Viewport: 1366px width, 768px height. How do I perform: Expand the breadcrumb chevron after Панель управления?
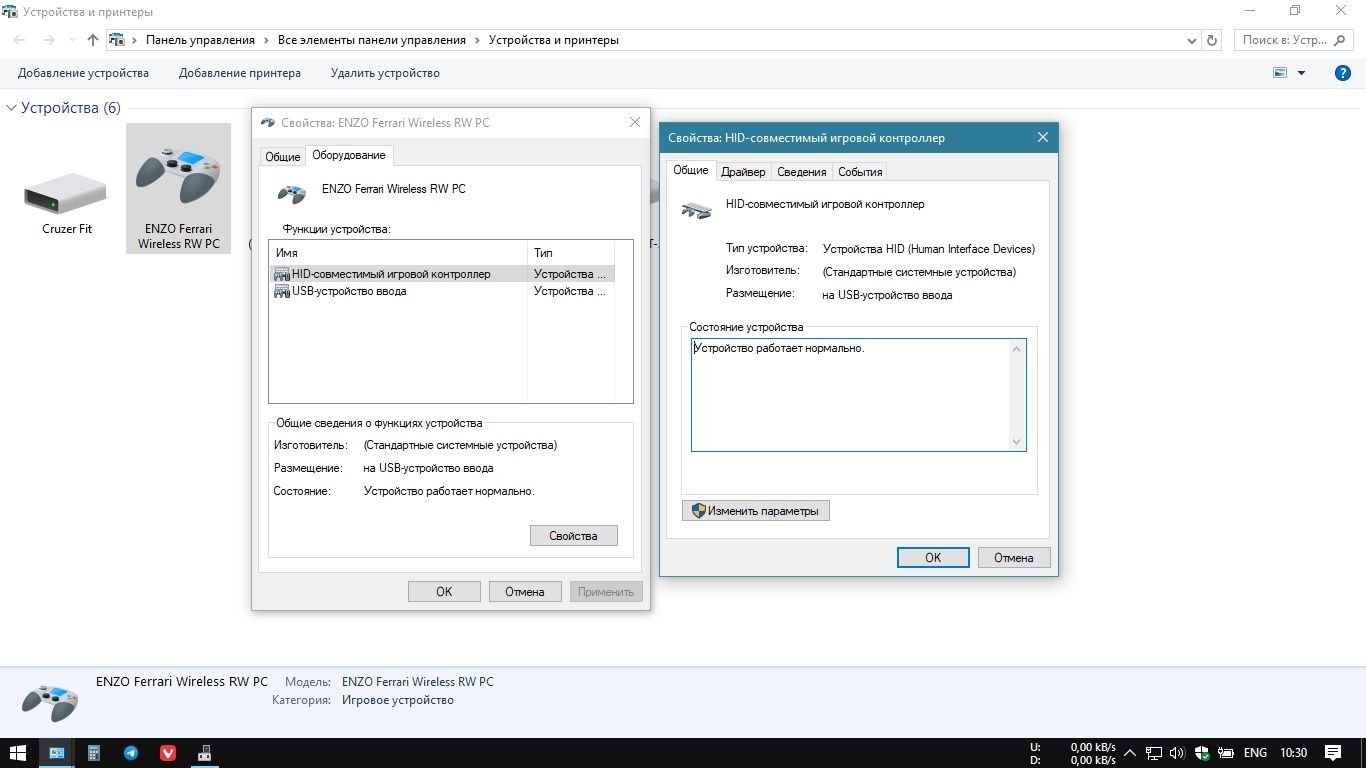(x=267, y=40)
